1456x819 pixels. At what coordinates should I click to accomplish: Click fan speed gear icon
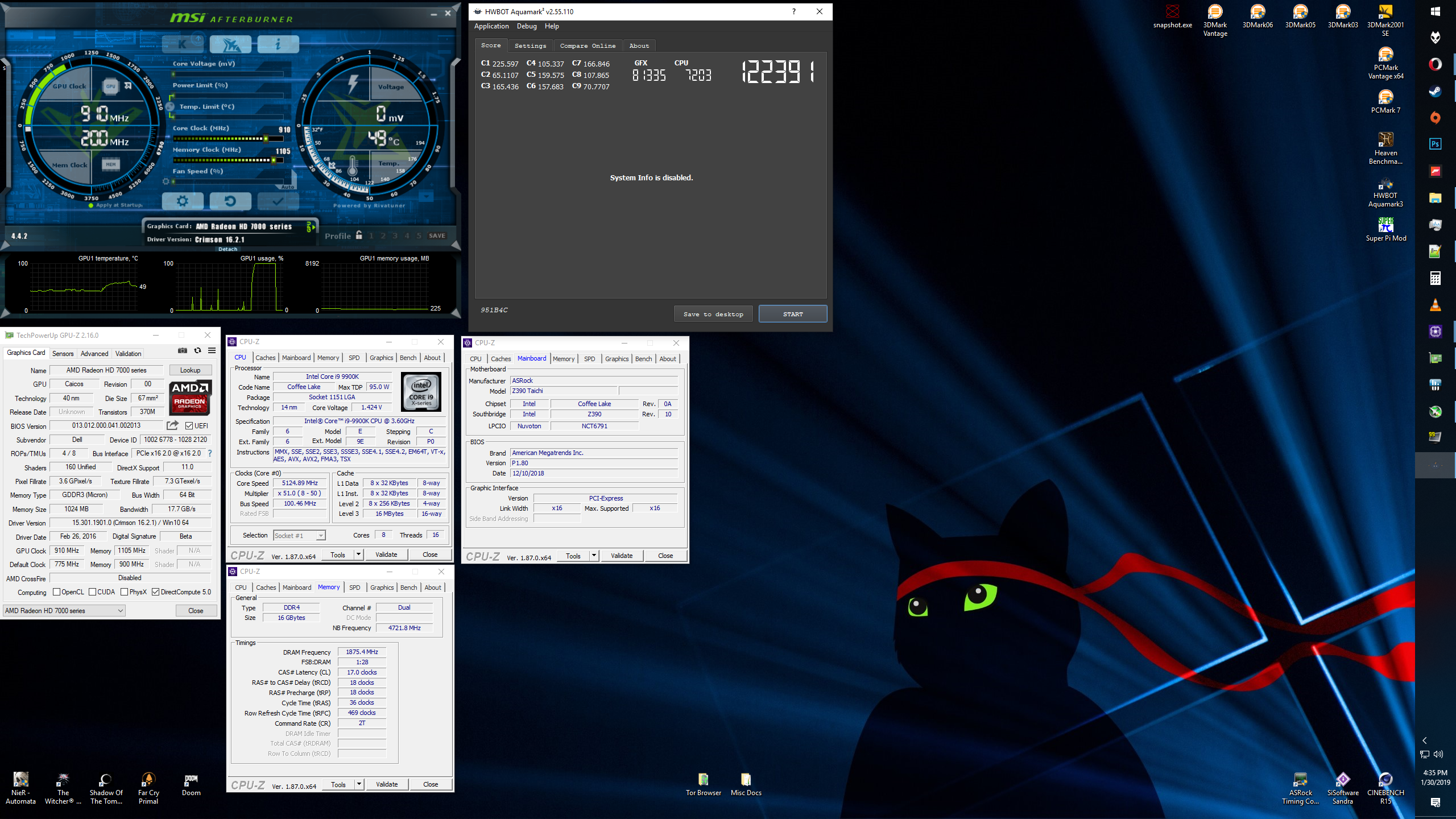click(x=166, y=181)
